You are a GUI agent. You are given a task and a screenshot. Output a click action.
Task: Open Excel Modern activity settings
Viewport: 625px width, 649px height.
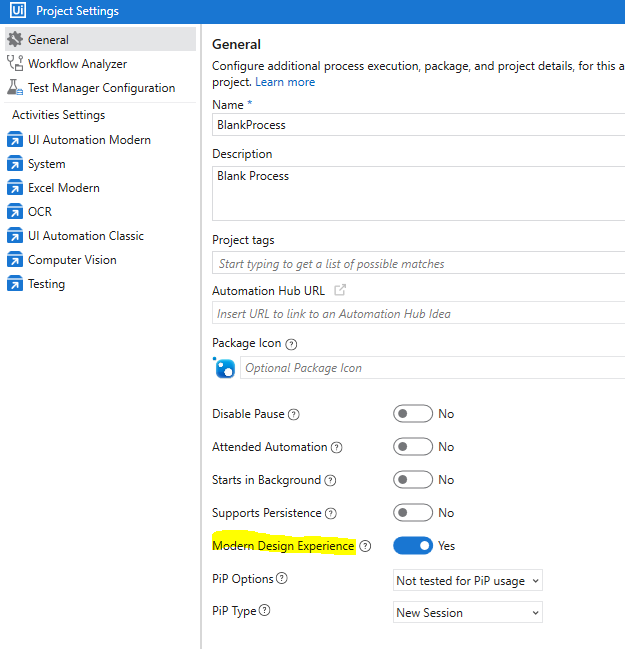click(100, 187)
